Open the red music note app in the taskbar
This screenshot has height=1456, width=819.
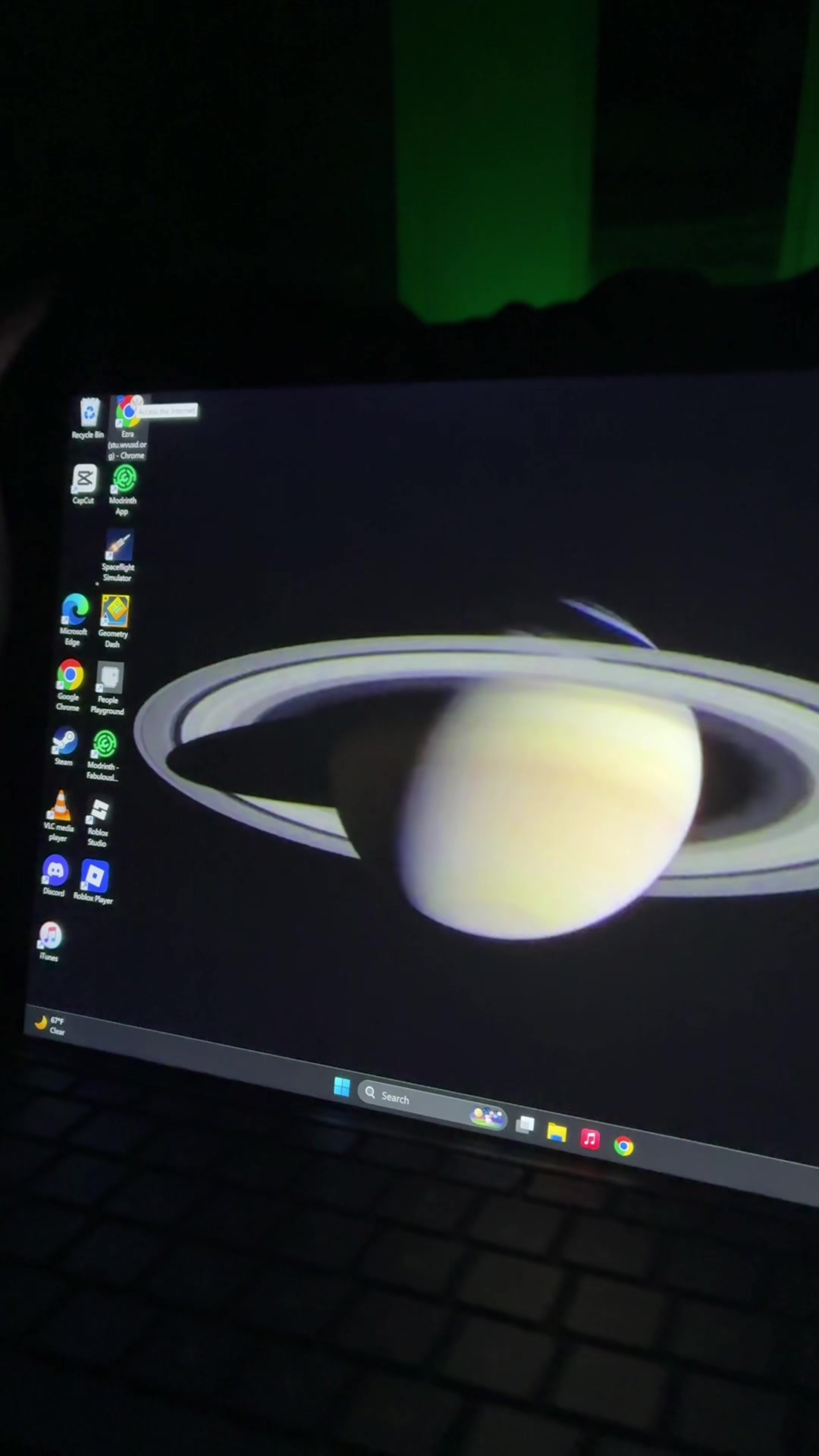tap(590, 1138)
